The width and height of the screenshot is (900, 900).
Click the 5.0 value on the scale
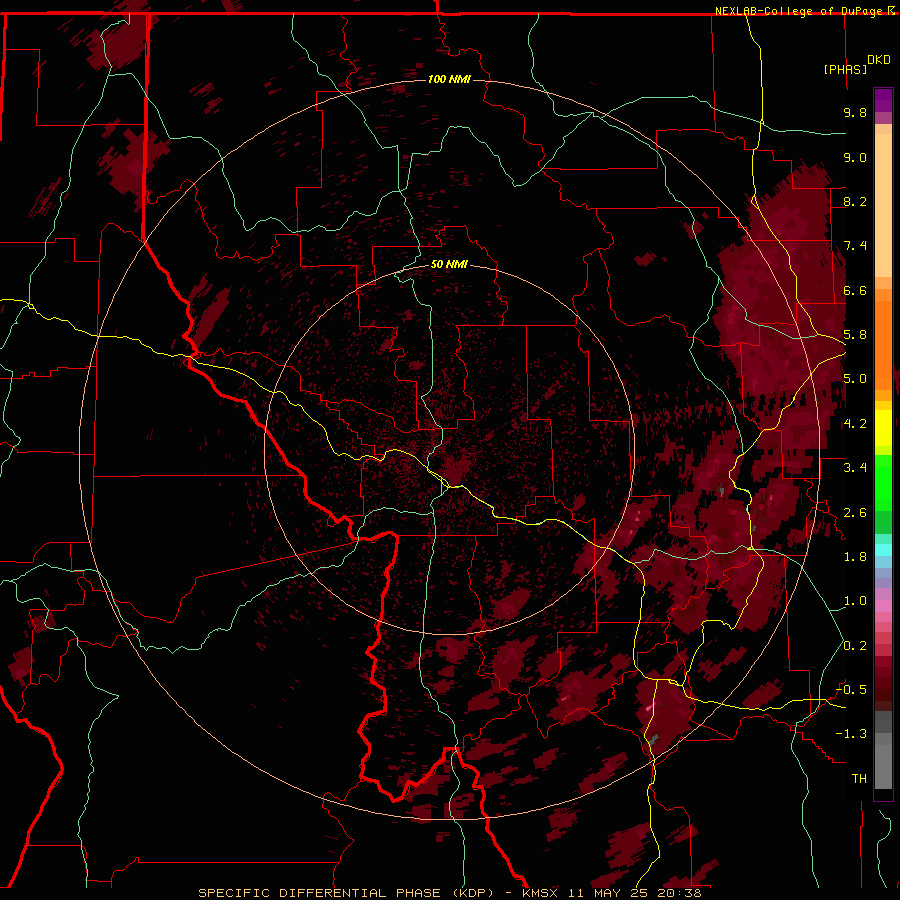pyautogui.click(x=855, y=379)
